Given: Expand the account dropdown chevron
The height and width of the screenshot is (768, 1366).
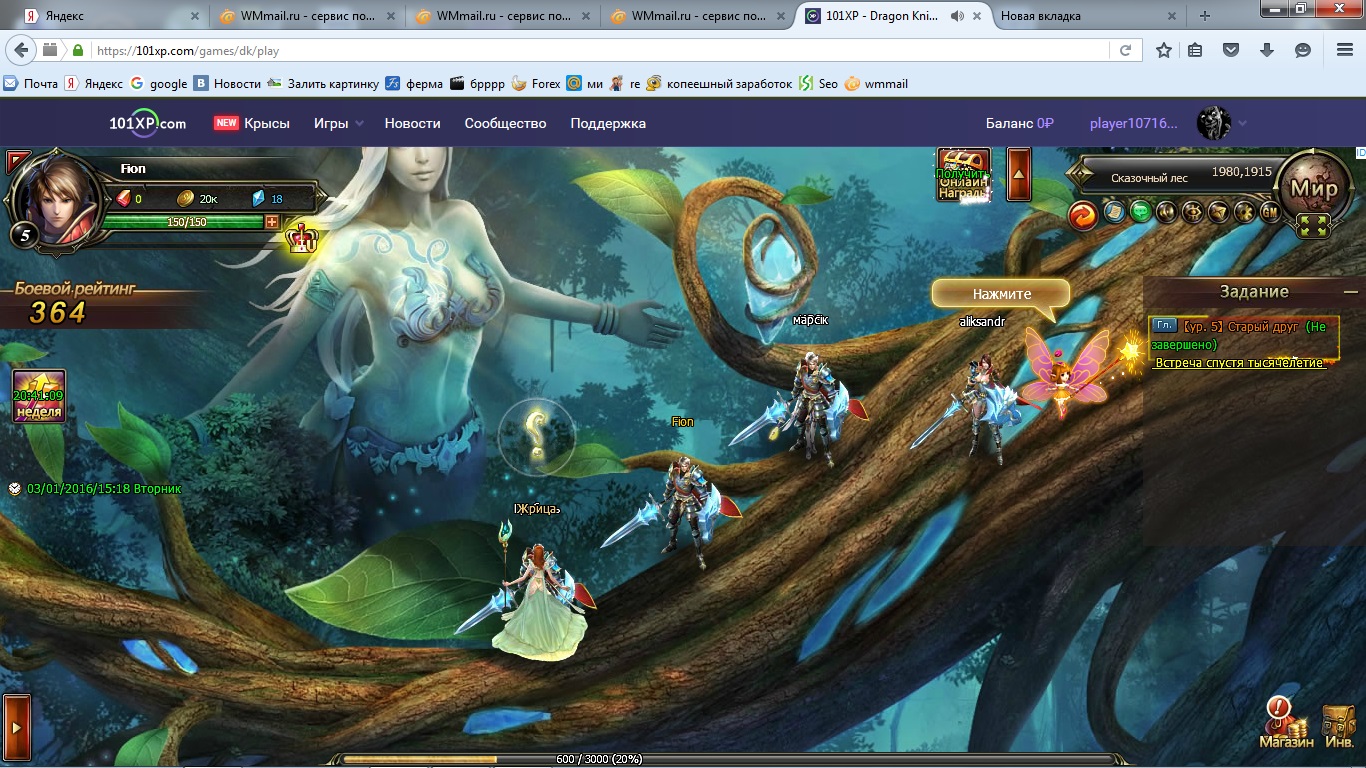Looking at the screenshot, I should click(1243, 124).
